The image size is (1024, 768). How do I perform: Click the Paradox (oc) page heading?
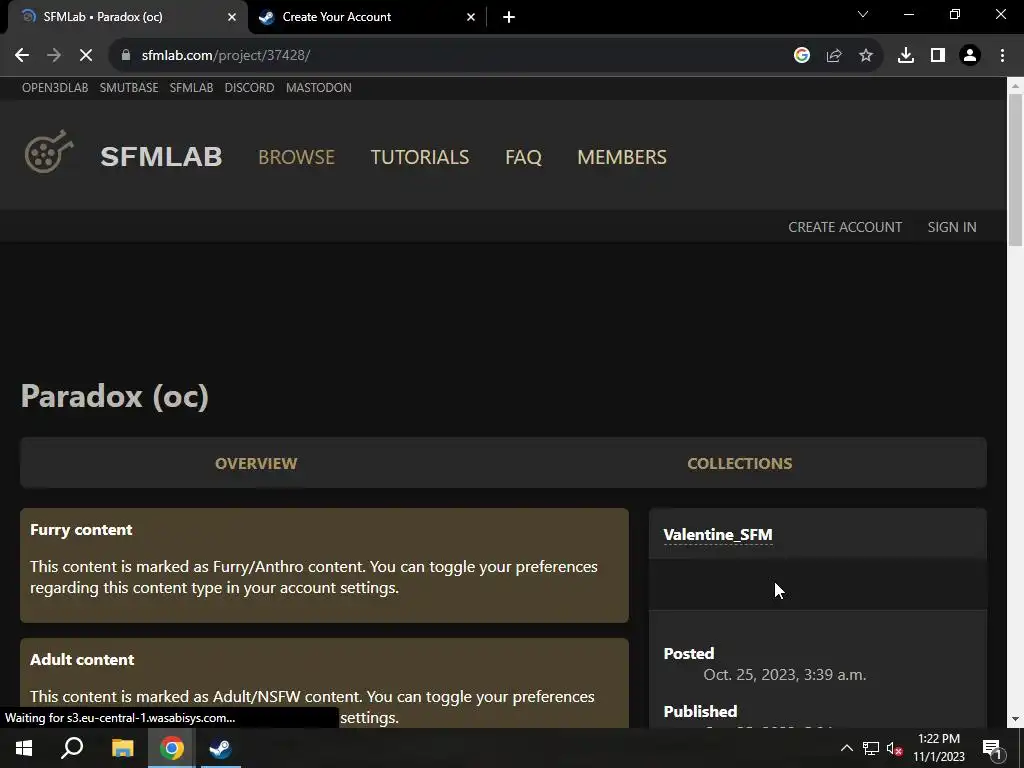pyautogui.click(x=115, y=396)
